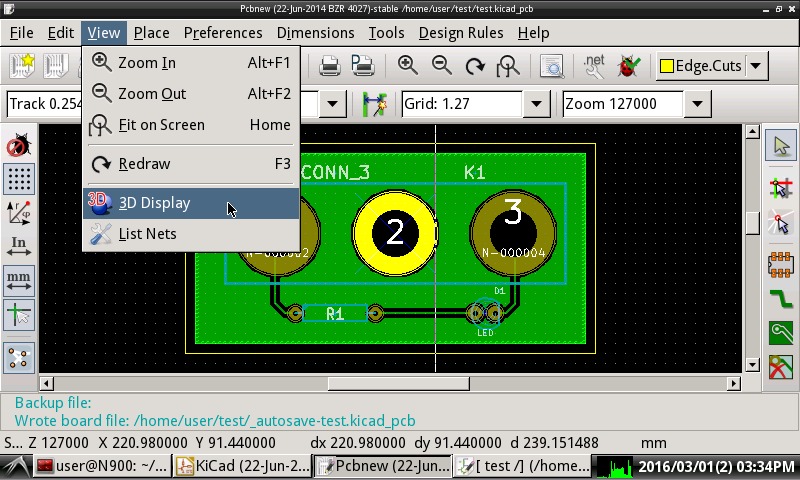The height and width of the screenshot is (480, 800).
Task: Select the add module tool
Action: (x=781, y=265)
